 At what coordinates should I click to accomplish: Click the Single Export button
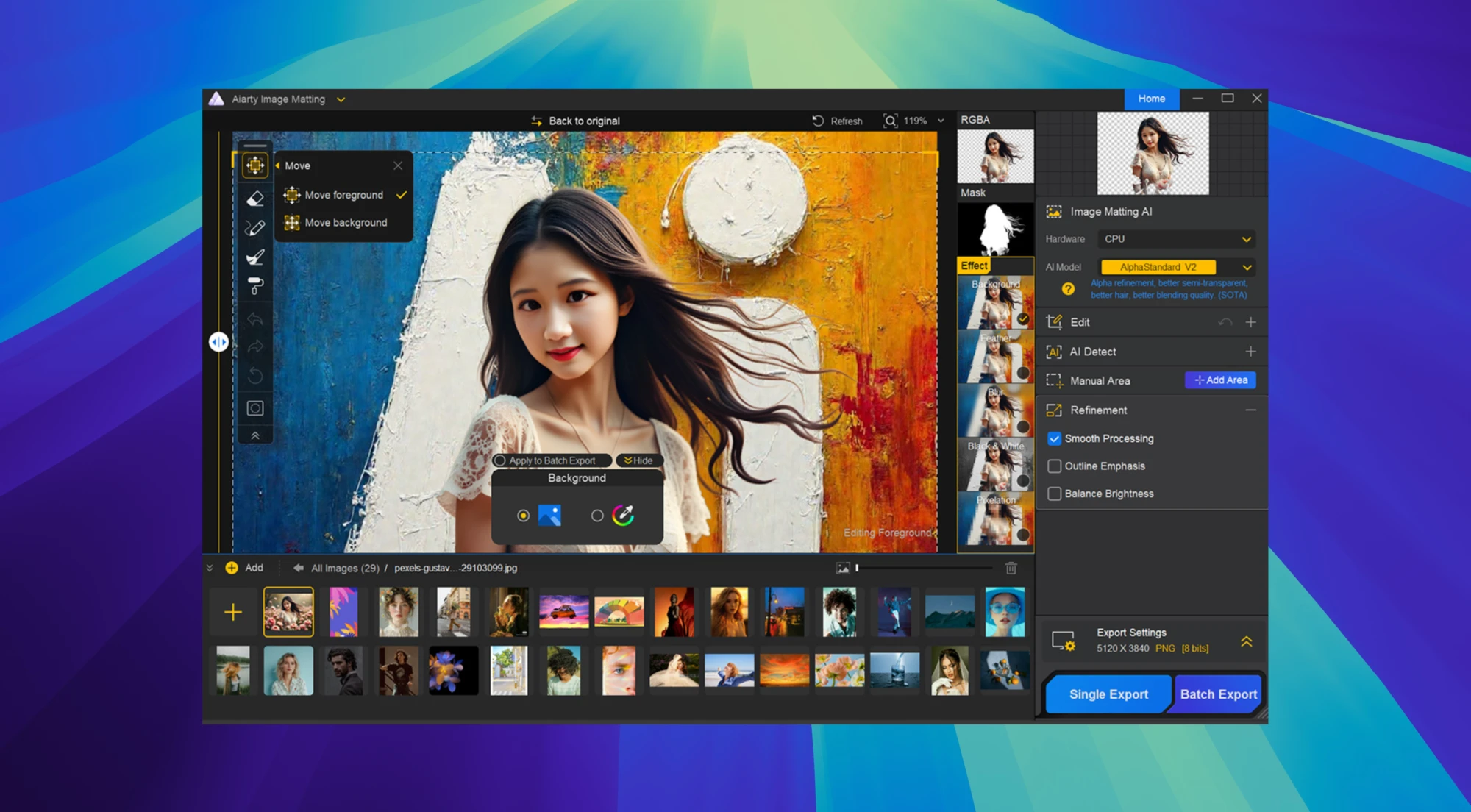pyautogui.click(x=1108, y=694)
